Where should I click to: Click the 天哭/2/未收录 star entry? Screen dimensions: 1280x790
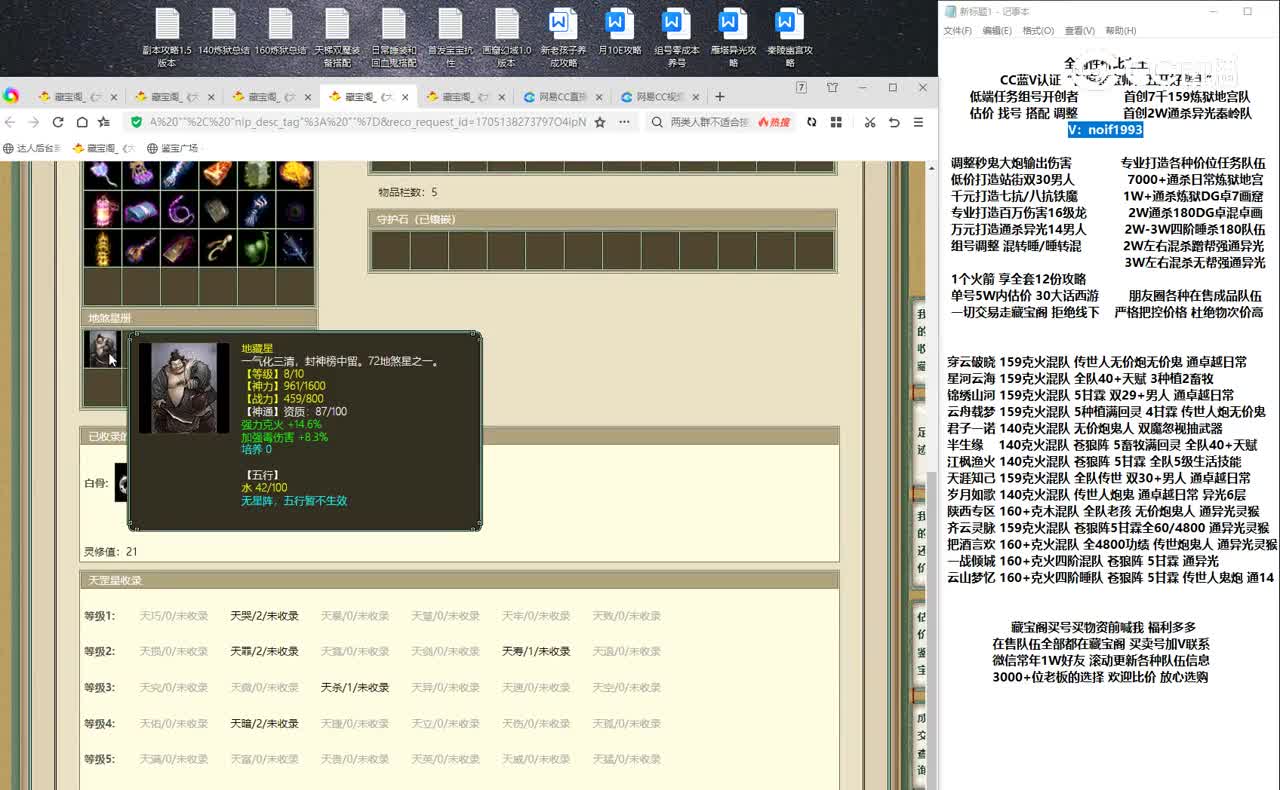click(264, 616)
